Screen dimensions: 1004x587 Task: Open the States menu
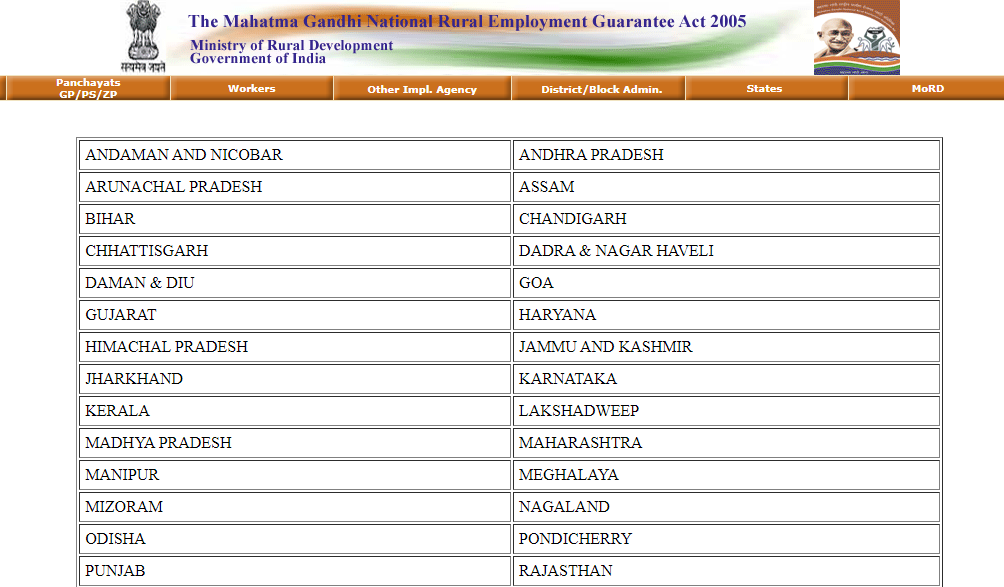[x=764, y=88]
